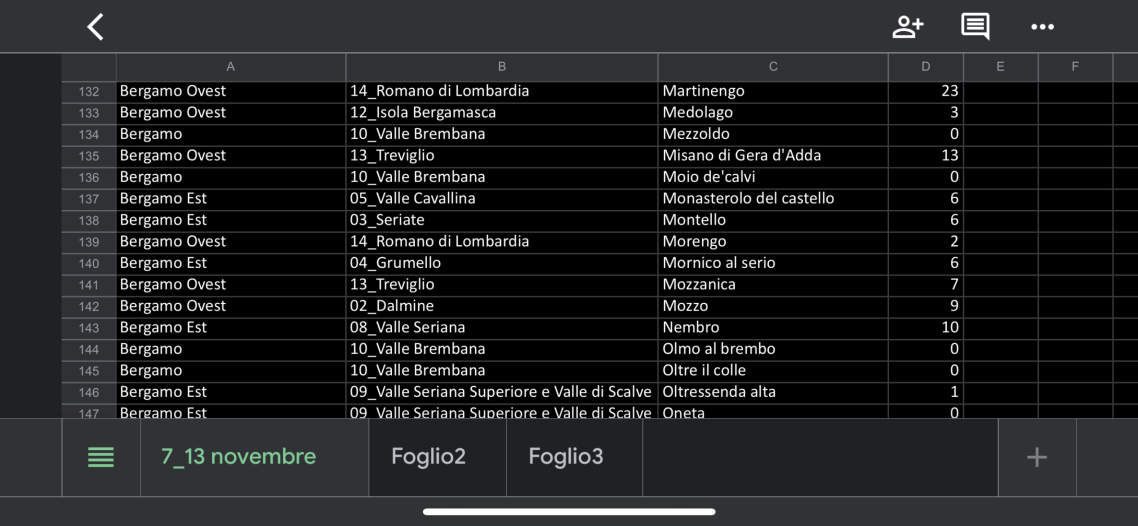1138x526 pixels.
Task: Switch to the Foglio2 sheet tab
Action: (428, 457)
